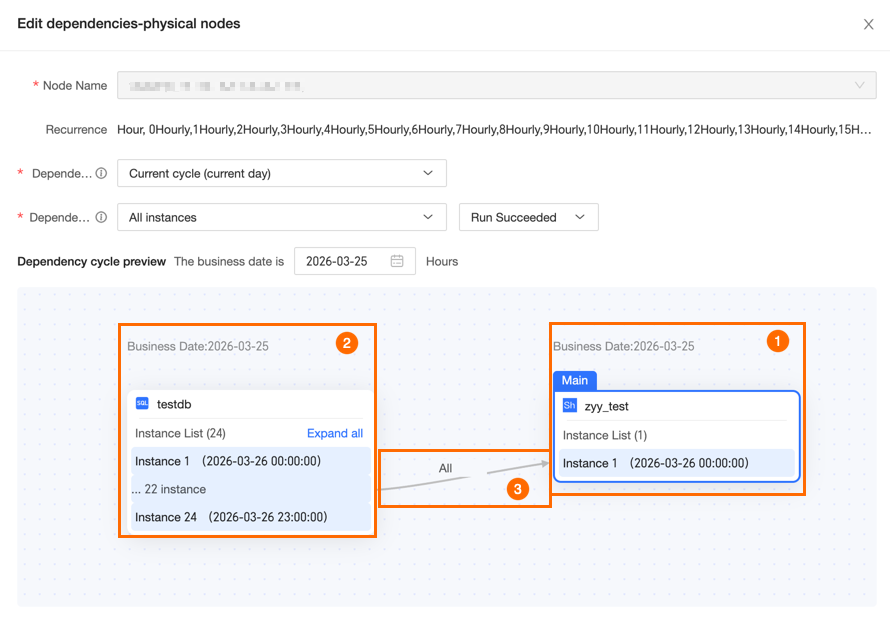
Task: Click the Sh icon on the zyy_test node
Action: point(569,405)
